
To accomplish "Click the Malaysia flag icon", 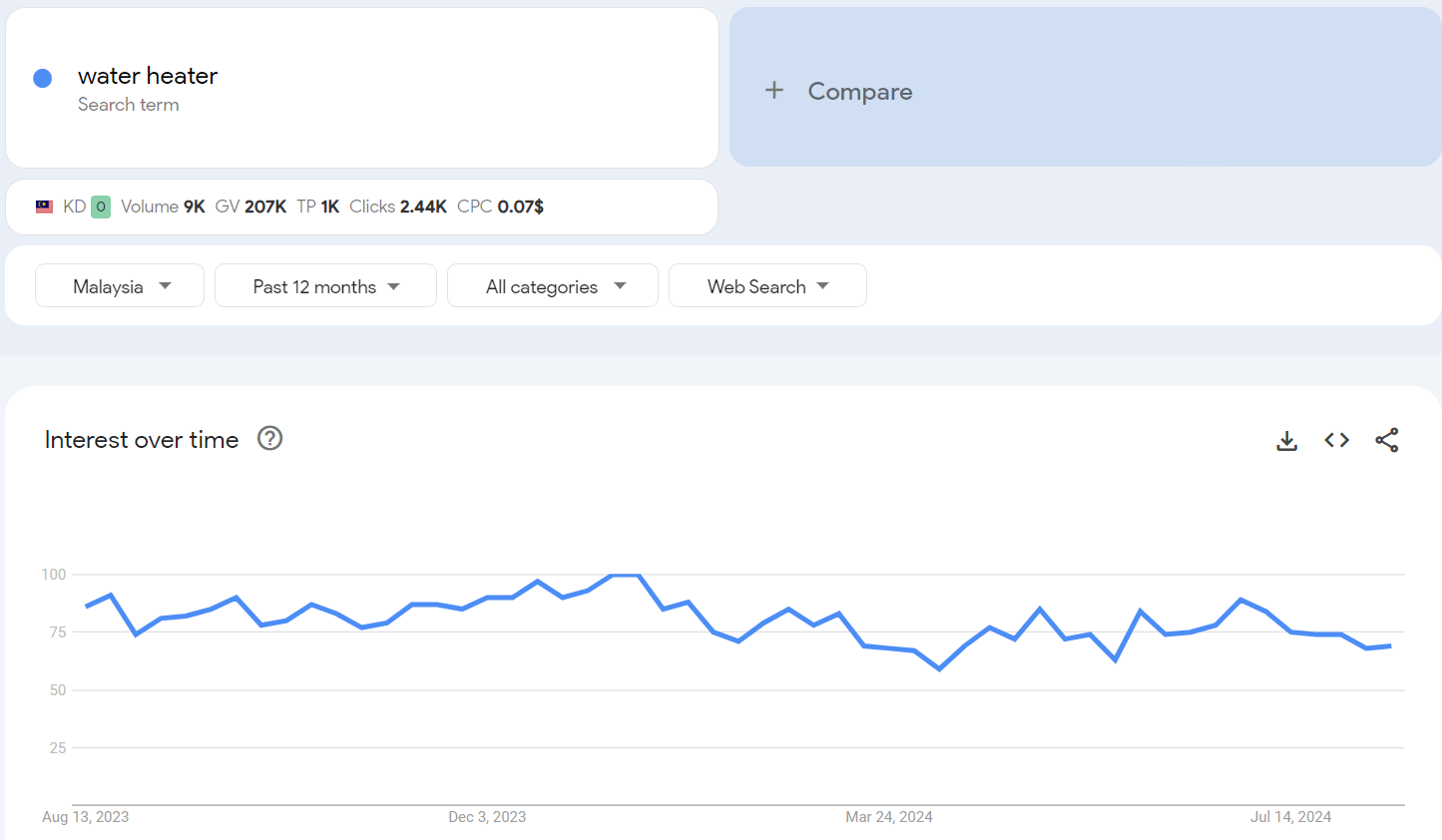I will pos(44,207).
